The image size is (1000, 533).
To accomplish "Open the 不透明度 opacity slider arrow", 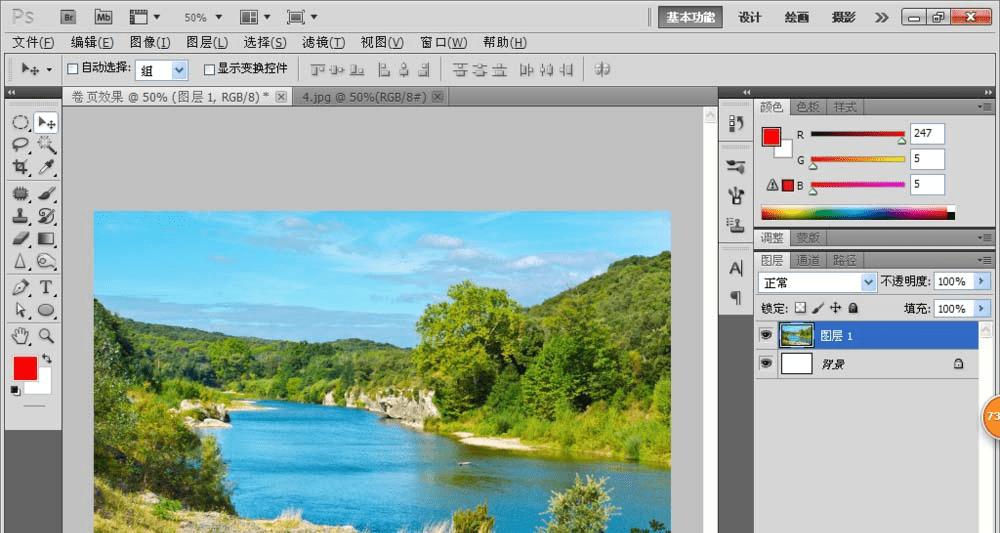I will pos(982,281).
